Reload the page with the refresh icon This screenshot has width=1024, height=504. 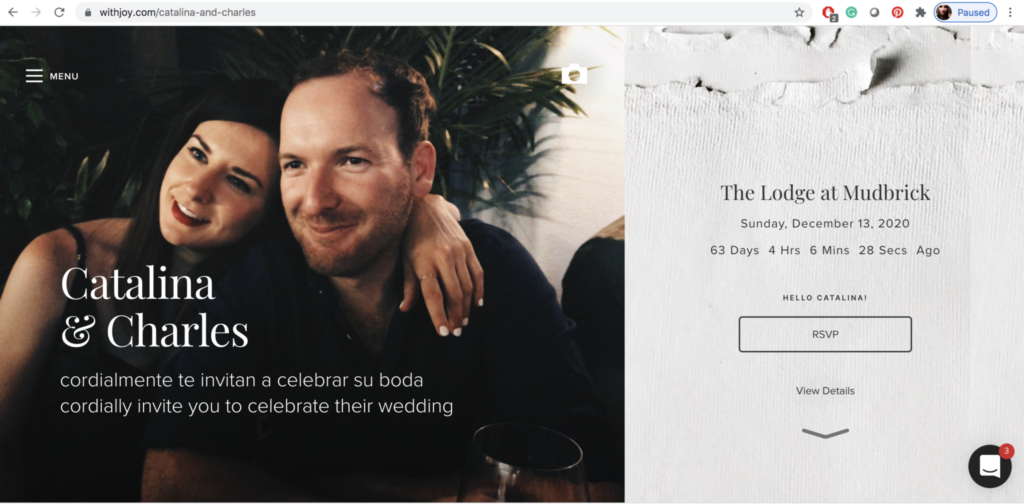(59, 12)
